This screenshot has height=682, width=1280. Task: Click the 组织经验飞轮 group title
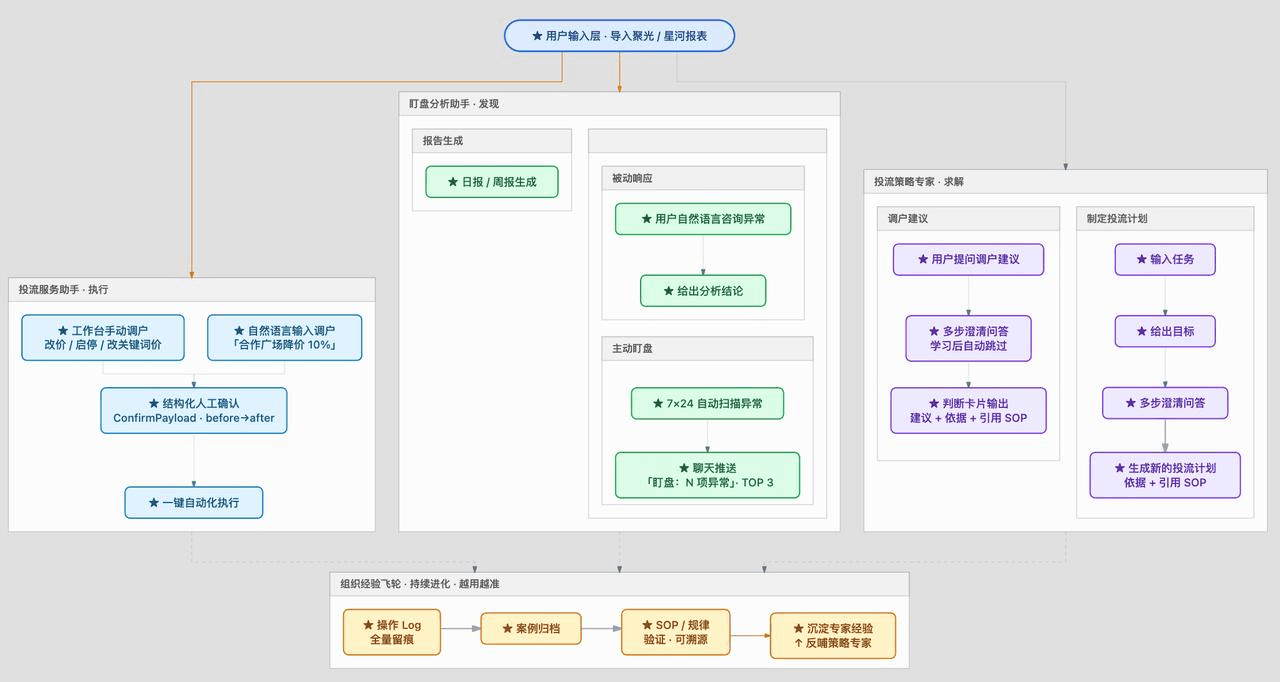[x=420, y=584]
